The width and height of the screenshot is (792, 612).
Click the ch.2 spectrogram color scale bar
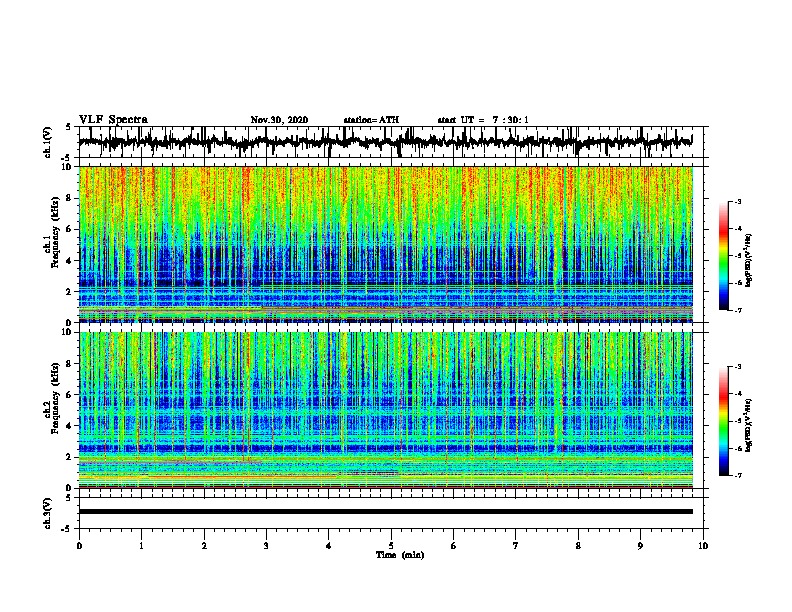[x=723, y=421]
